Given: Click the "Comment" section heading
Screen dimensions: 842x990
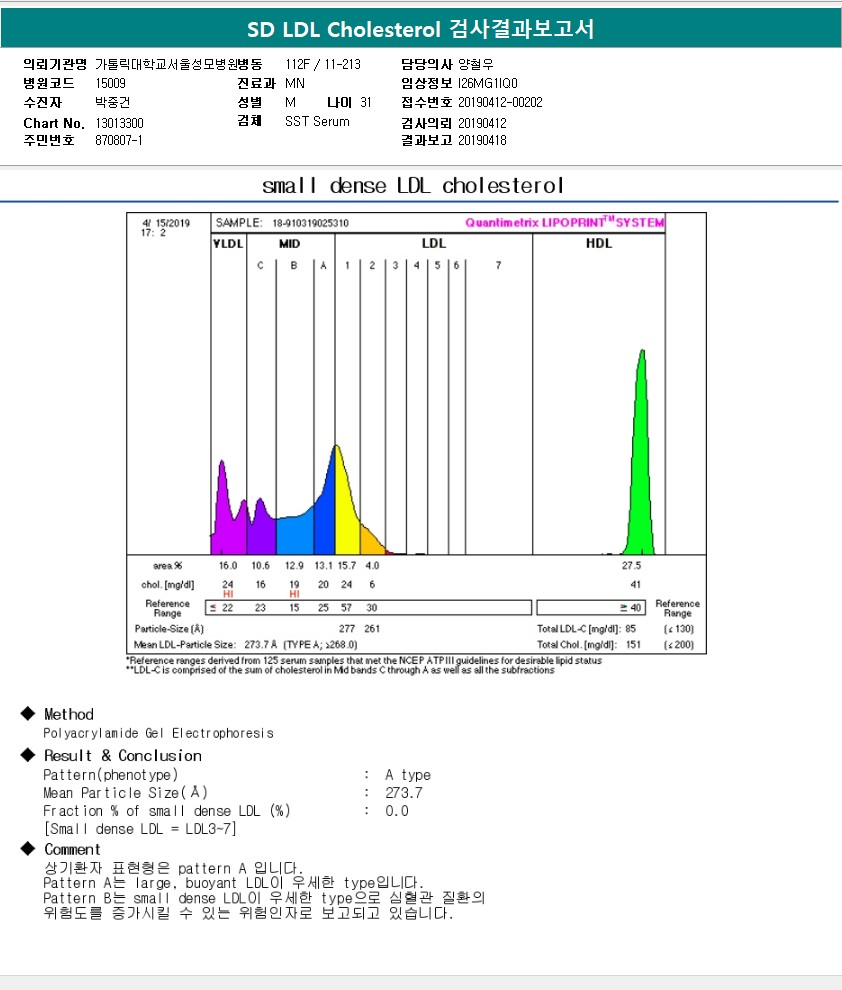Looking at the screenshot, I should (72, 849).
